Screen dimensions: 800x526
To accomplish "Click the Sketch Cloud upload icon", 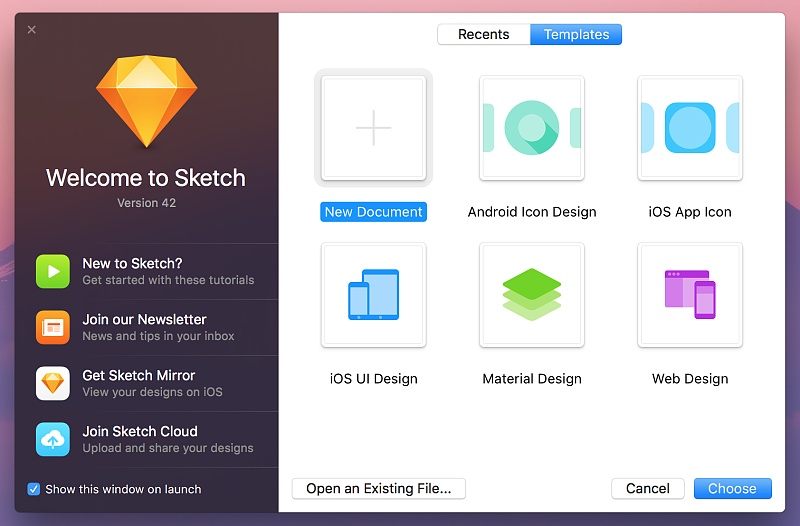I will pyautogui.click(x=53, y=439).
